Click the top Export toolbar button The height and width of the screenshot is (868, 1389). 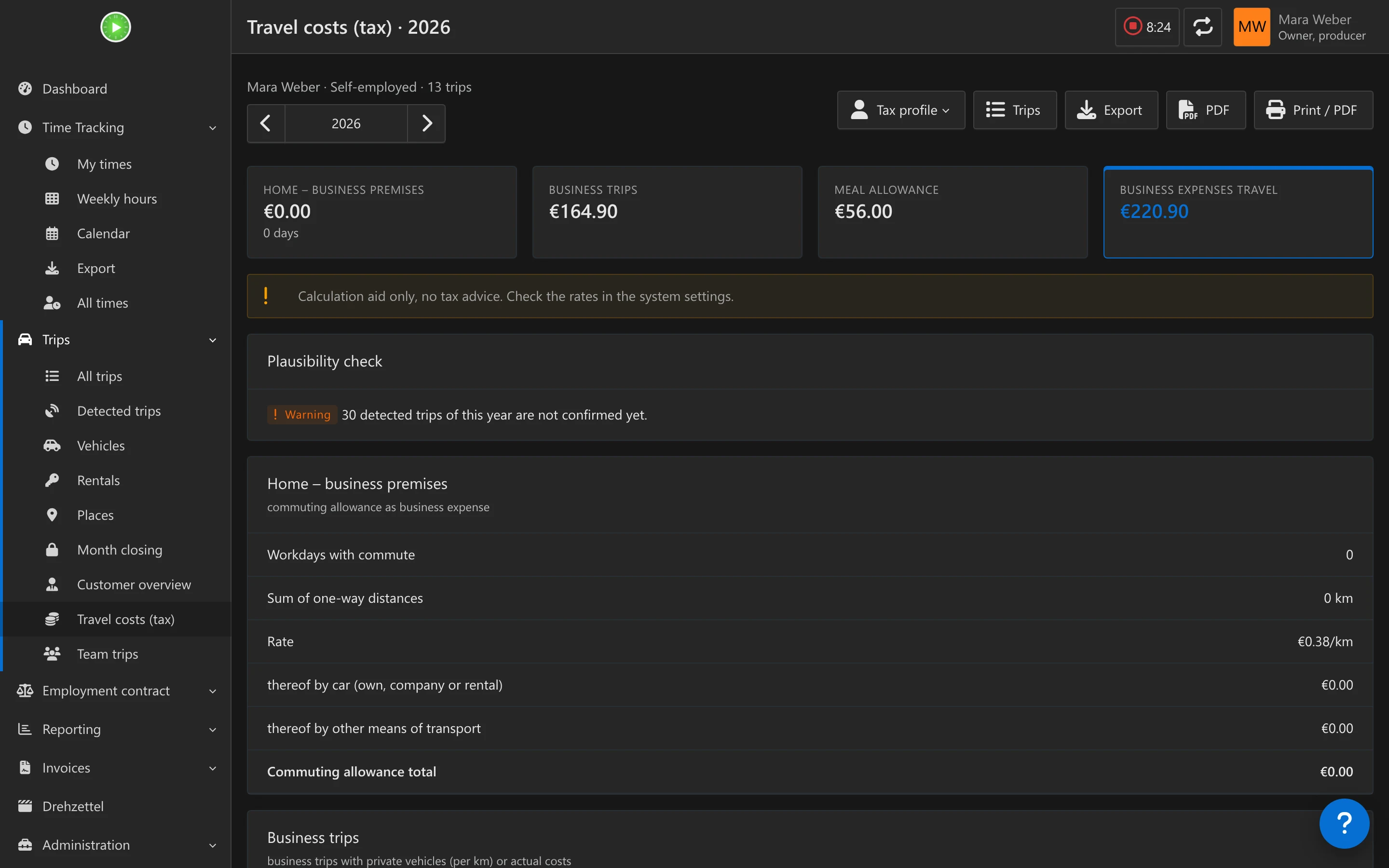[1111, 110]
